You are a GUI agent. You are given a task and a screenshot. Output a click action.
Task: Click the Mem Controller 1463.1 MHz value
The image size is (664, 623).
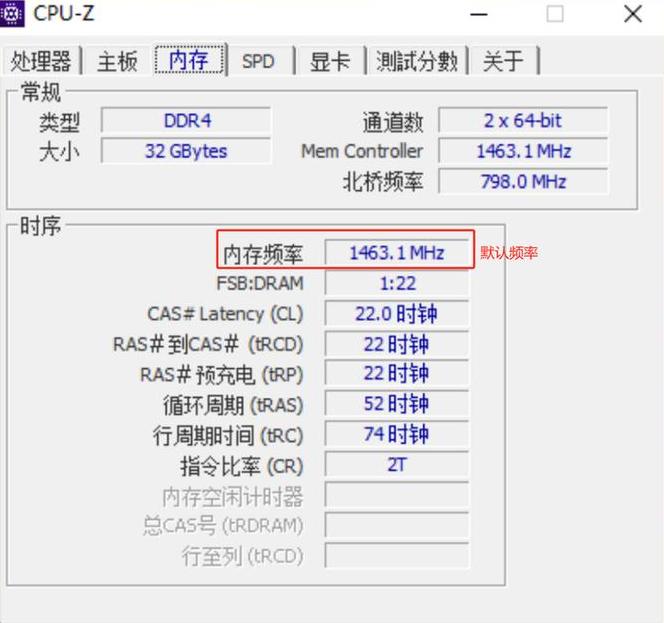coord(523,151)
